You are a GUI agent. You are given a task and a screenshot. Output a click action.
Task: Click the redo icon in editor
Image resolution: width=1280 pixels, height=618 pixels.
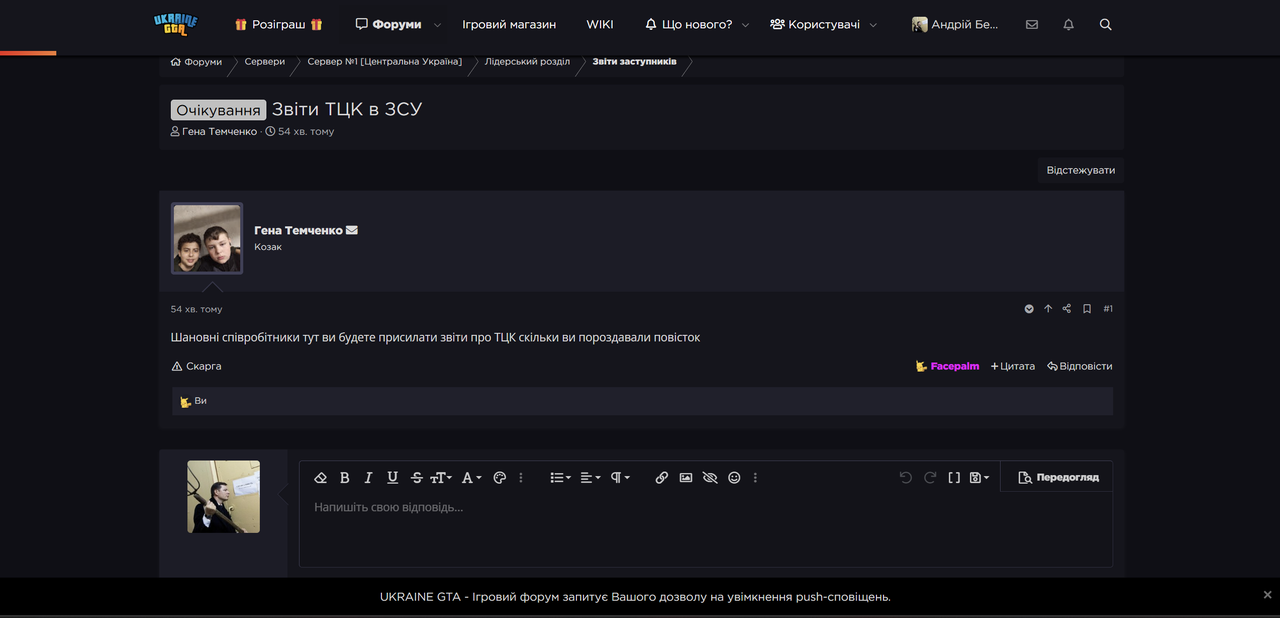point(930,478)
